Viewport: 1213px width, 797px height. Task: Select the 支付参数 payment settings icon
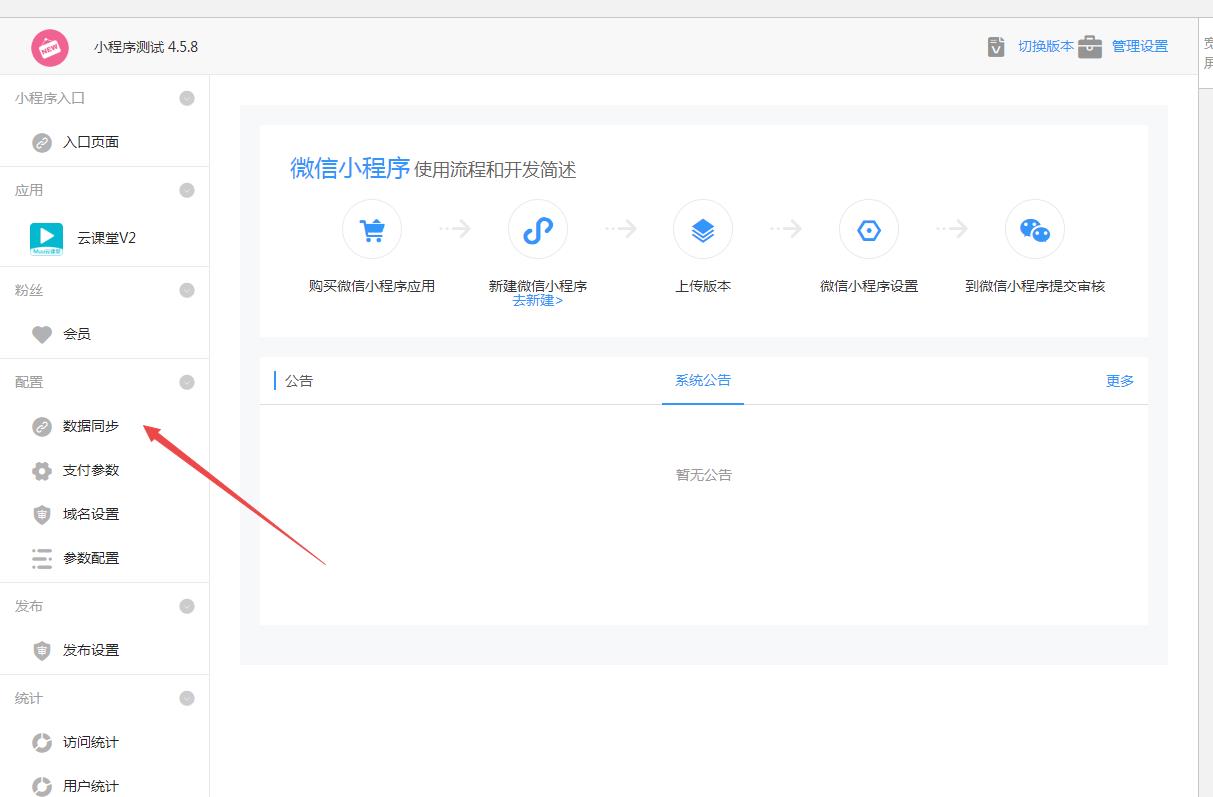point(41,470)
